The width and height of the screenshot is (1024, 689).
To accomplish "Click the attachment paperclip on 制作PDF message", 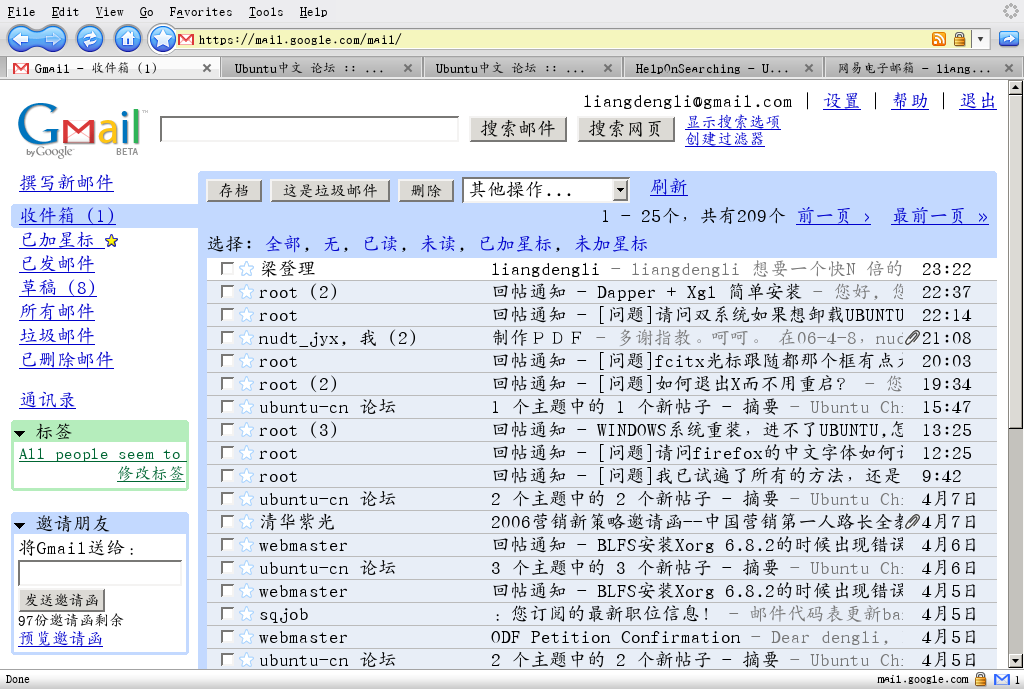I will 912,338.
